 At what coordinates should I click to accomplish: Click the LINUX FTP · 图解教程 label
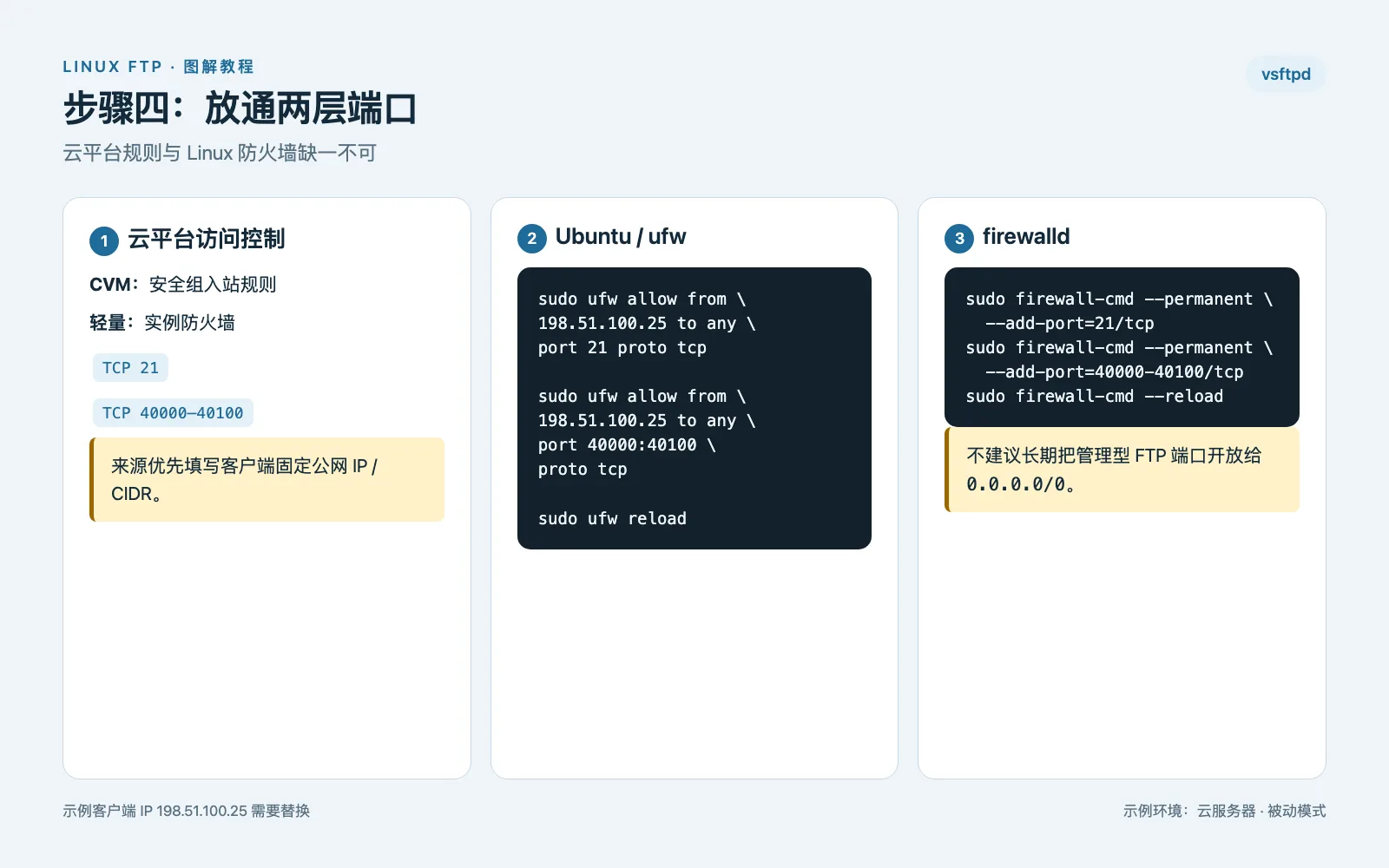[158, 67]
